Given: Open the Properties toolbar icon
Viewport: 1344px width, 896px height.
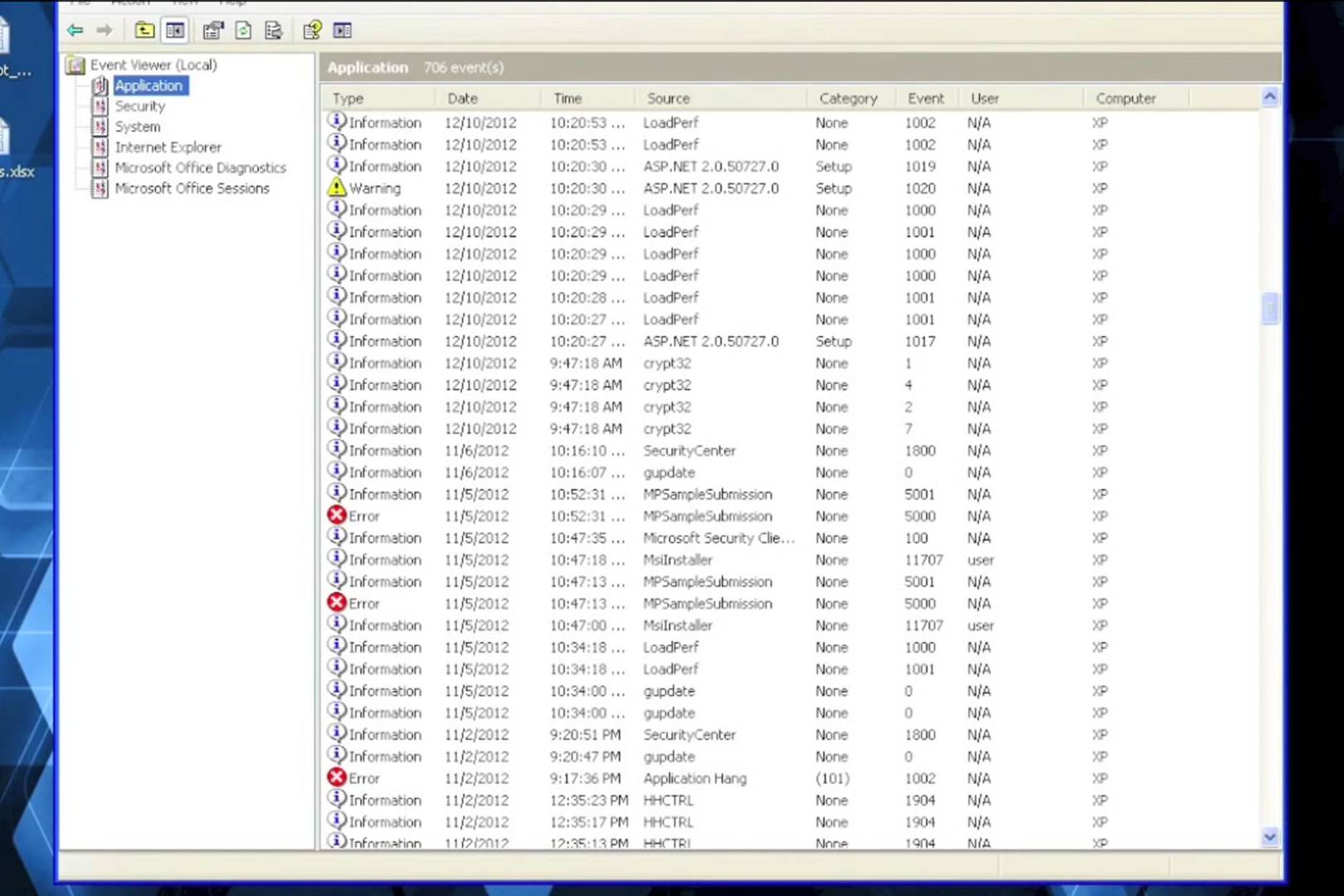Looking at the screenshot, I should tap(213, 31).
